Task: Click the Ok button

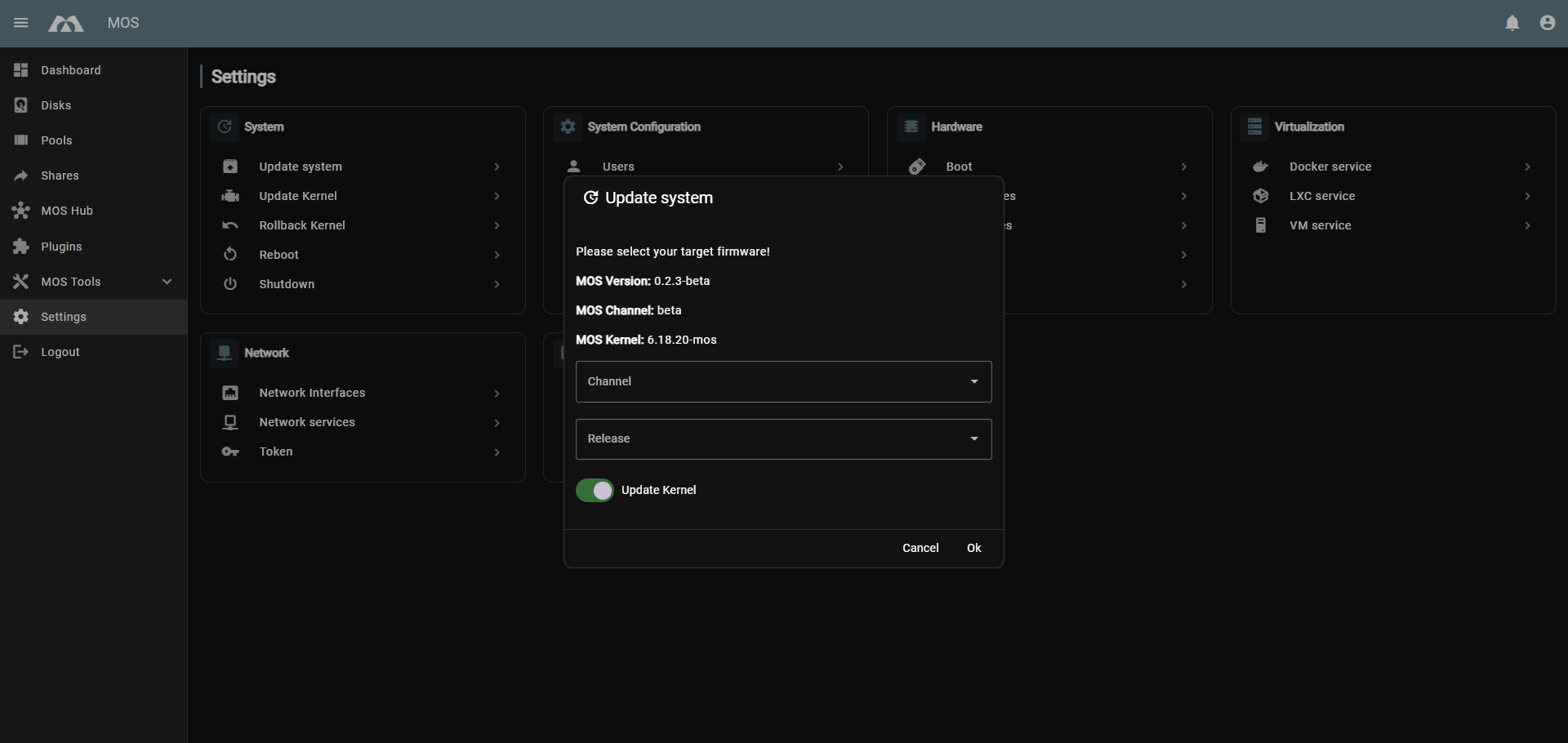Action: point(973,548)
